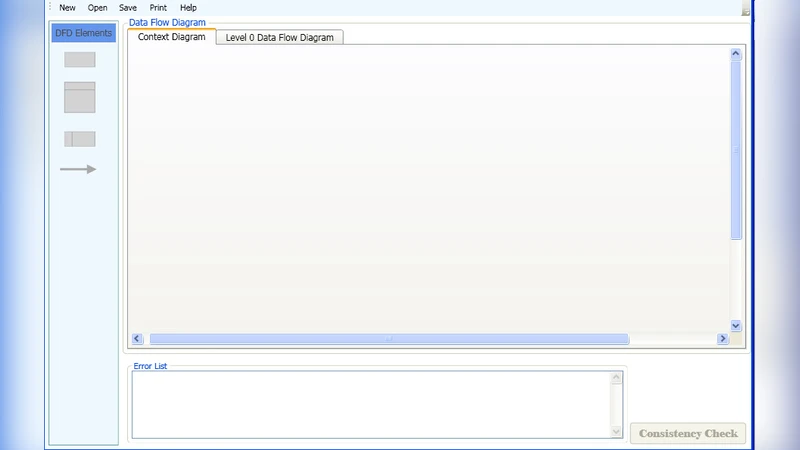Click the canvas scroll up arrow
Viewport: 800px width, 450px height.
[736, 54]
